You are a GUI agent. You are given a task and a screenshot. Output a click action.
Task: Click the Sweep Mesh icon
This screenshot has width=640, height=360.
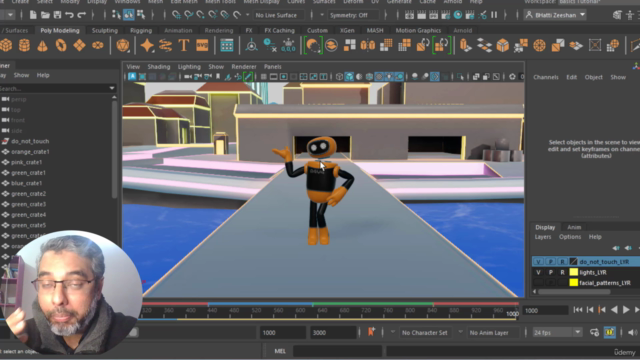coord(165,45)
